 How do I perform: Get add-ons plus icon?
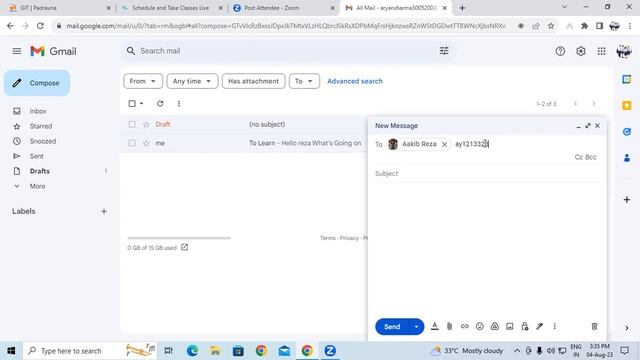click(627, 200)
